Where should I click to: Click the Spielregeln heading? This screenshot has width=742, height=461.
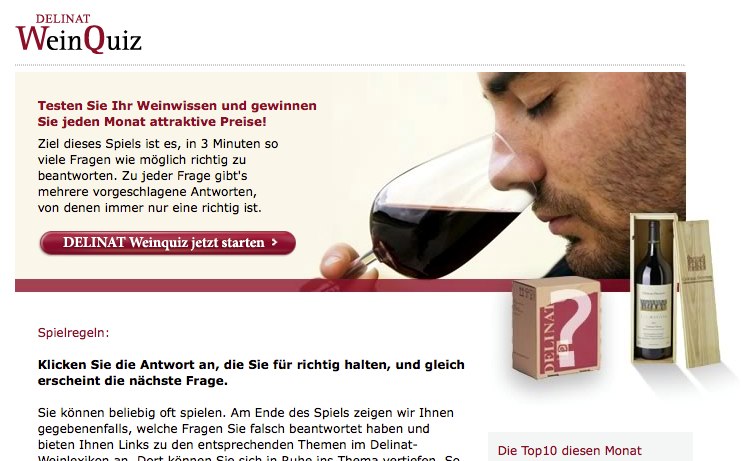click(73, 333)
